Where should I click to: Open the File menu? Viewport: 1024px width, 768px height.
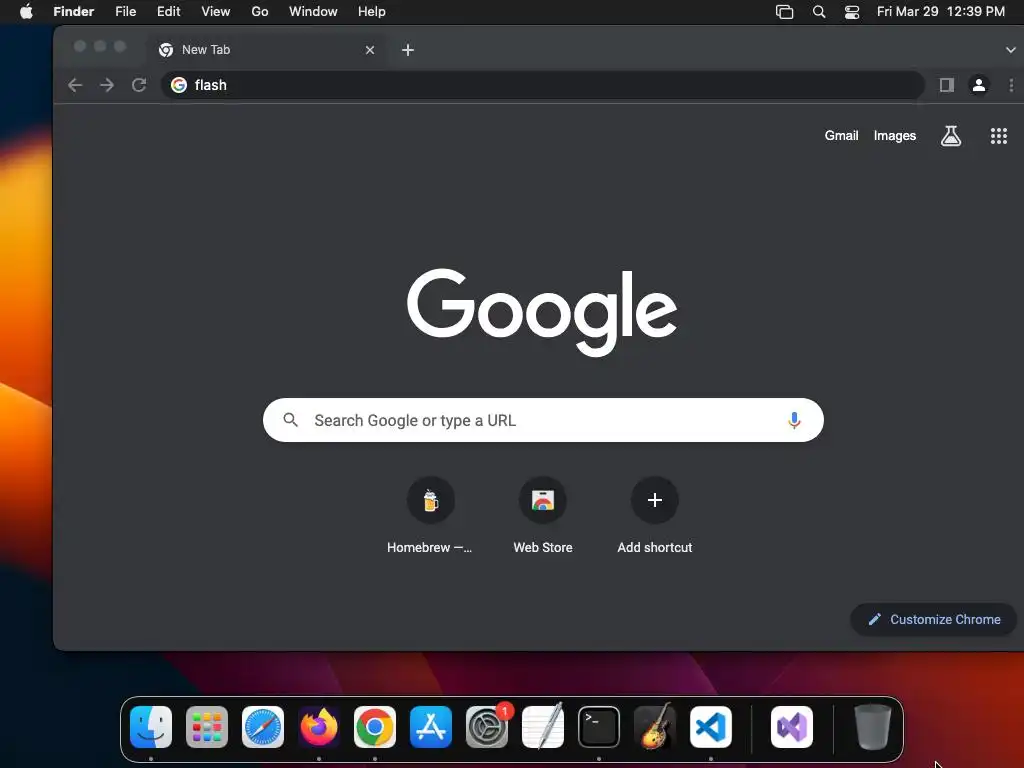pyautogui.click(x=125, y=11)
